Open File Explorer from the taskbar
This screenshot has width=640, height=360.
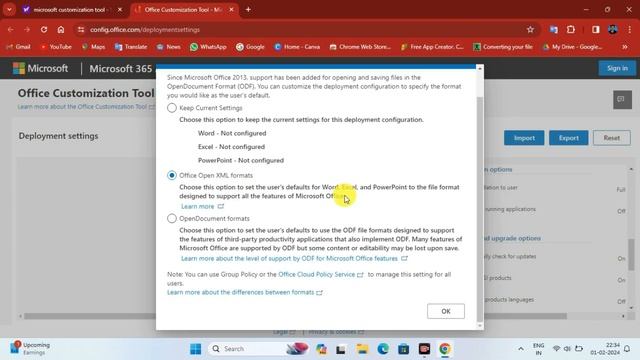[x=362, y=349]
